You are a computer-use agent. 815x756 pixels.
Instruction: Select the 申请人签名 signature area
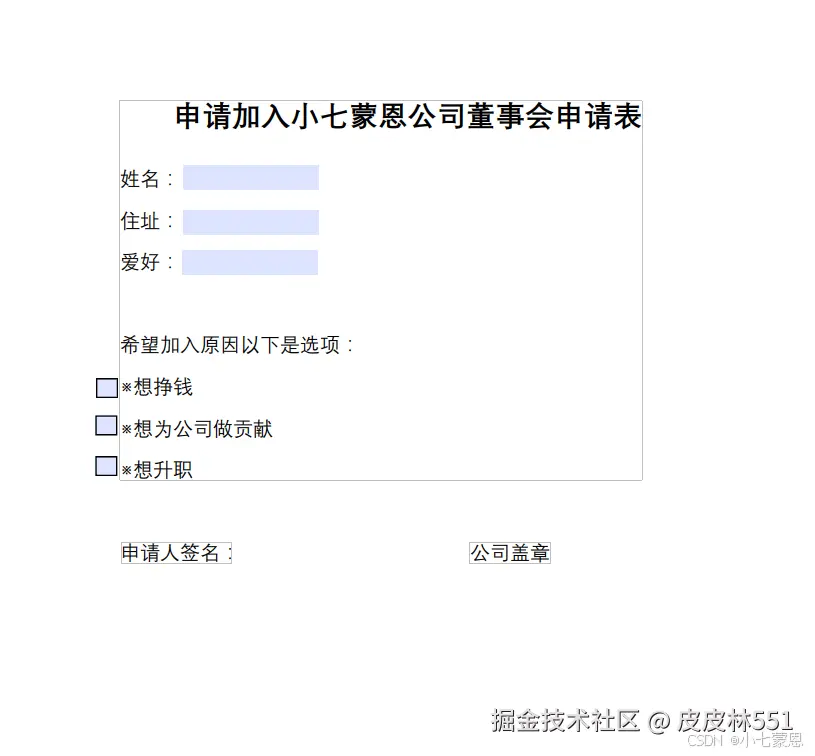[176, 551]
